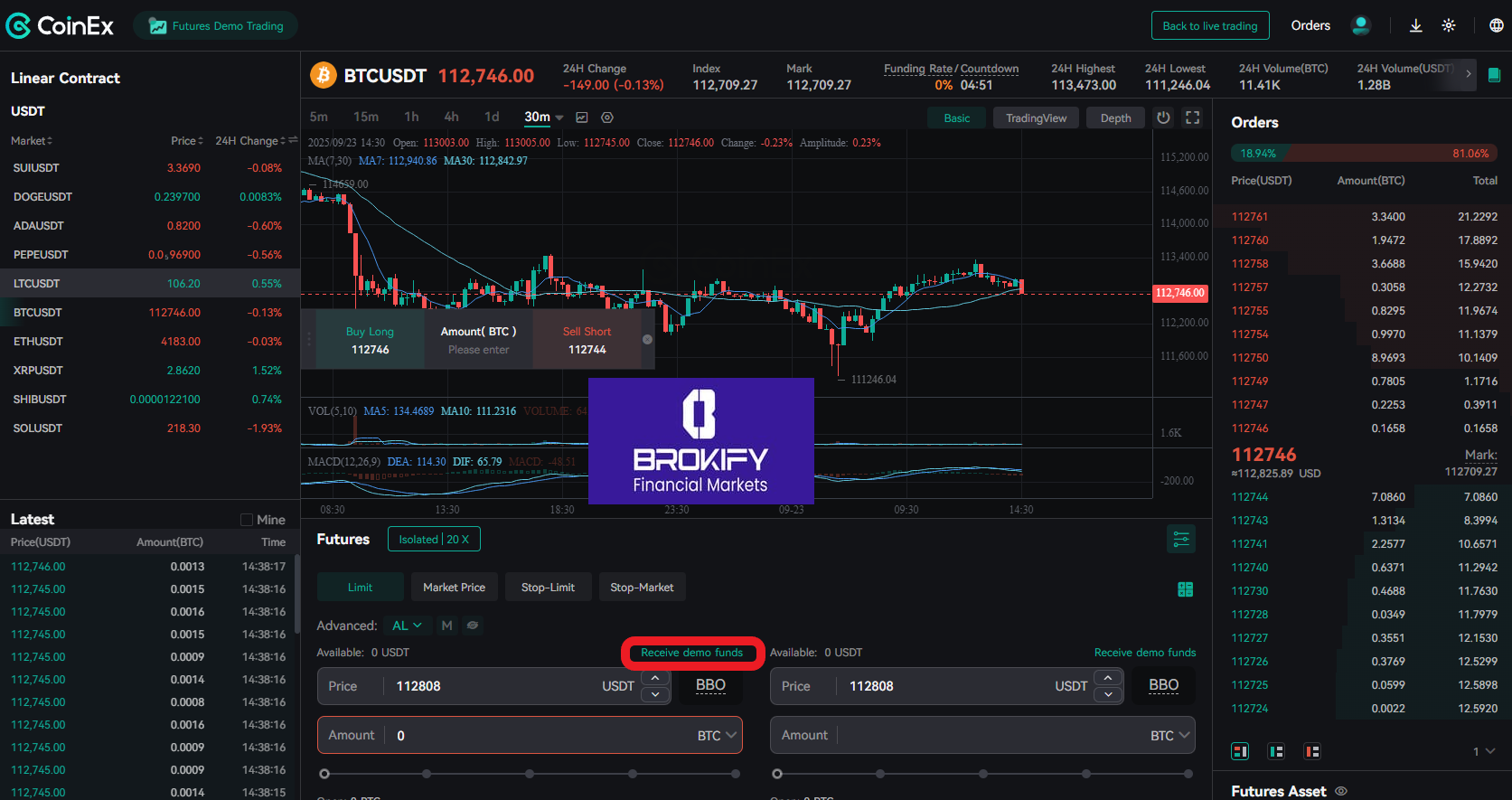Click right amount slider start handle
The image size is (1512, 800).
point(777,774)
